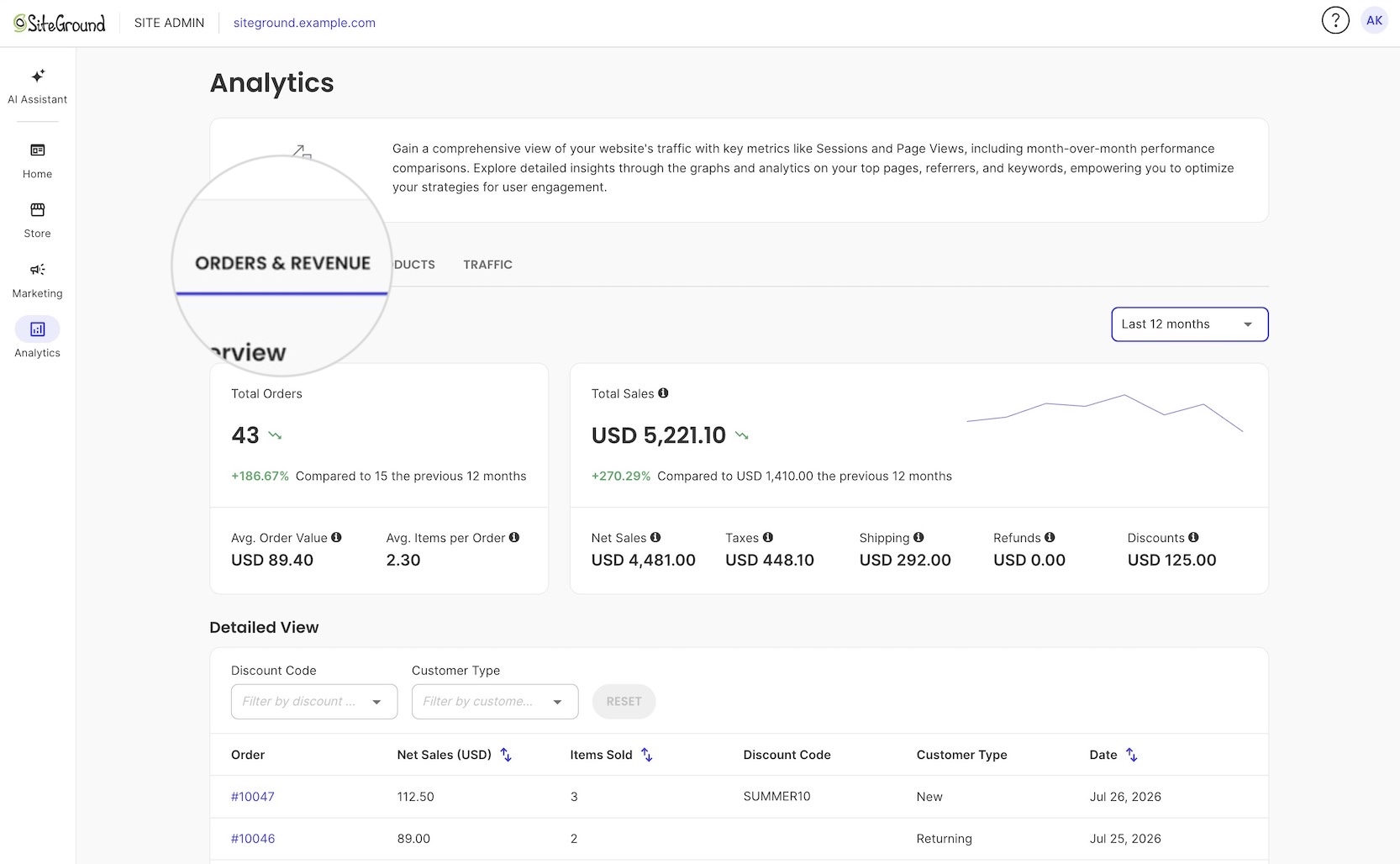This screenshot has height=864, width=1400.
Task: Click the USD 292.00 shipping value
Action: pyautogui.click(x=905, y=560)
